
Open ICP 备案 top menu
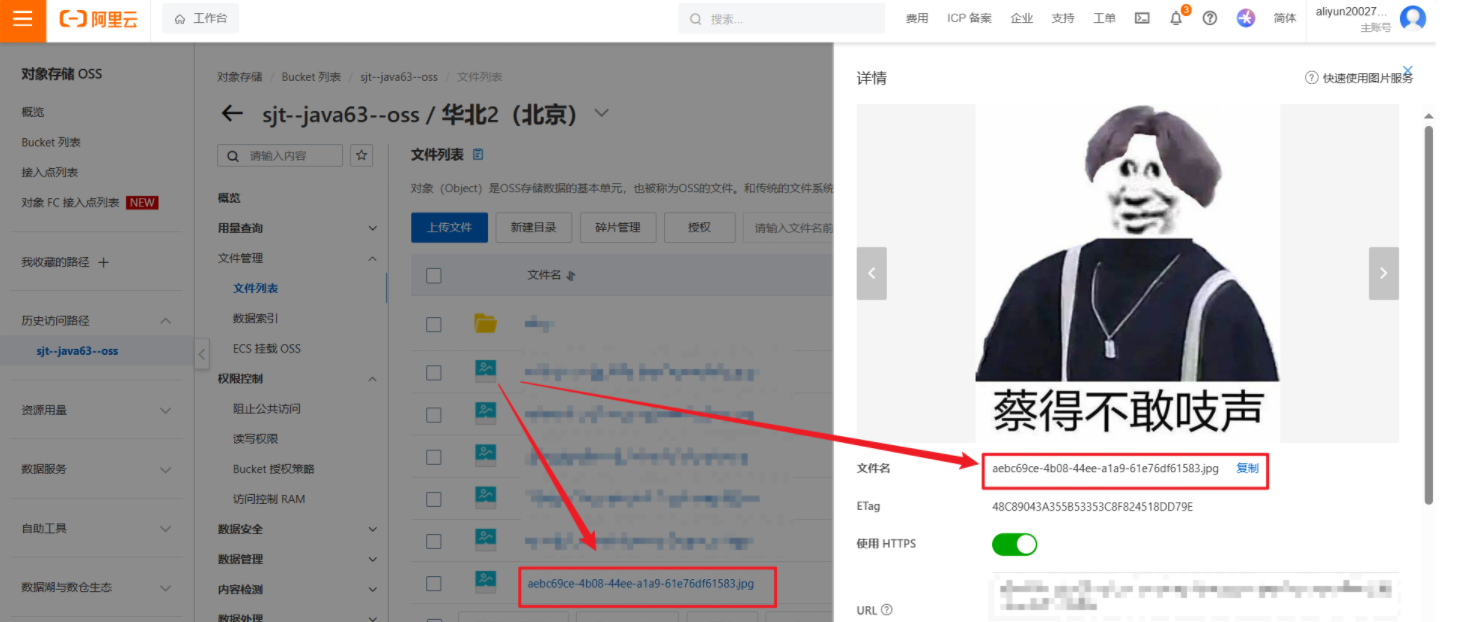tap(969, 19)
